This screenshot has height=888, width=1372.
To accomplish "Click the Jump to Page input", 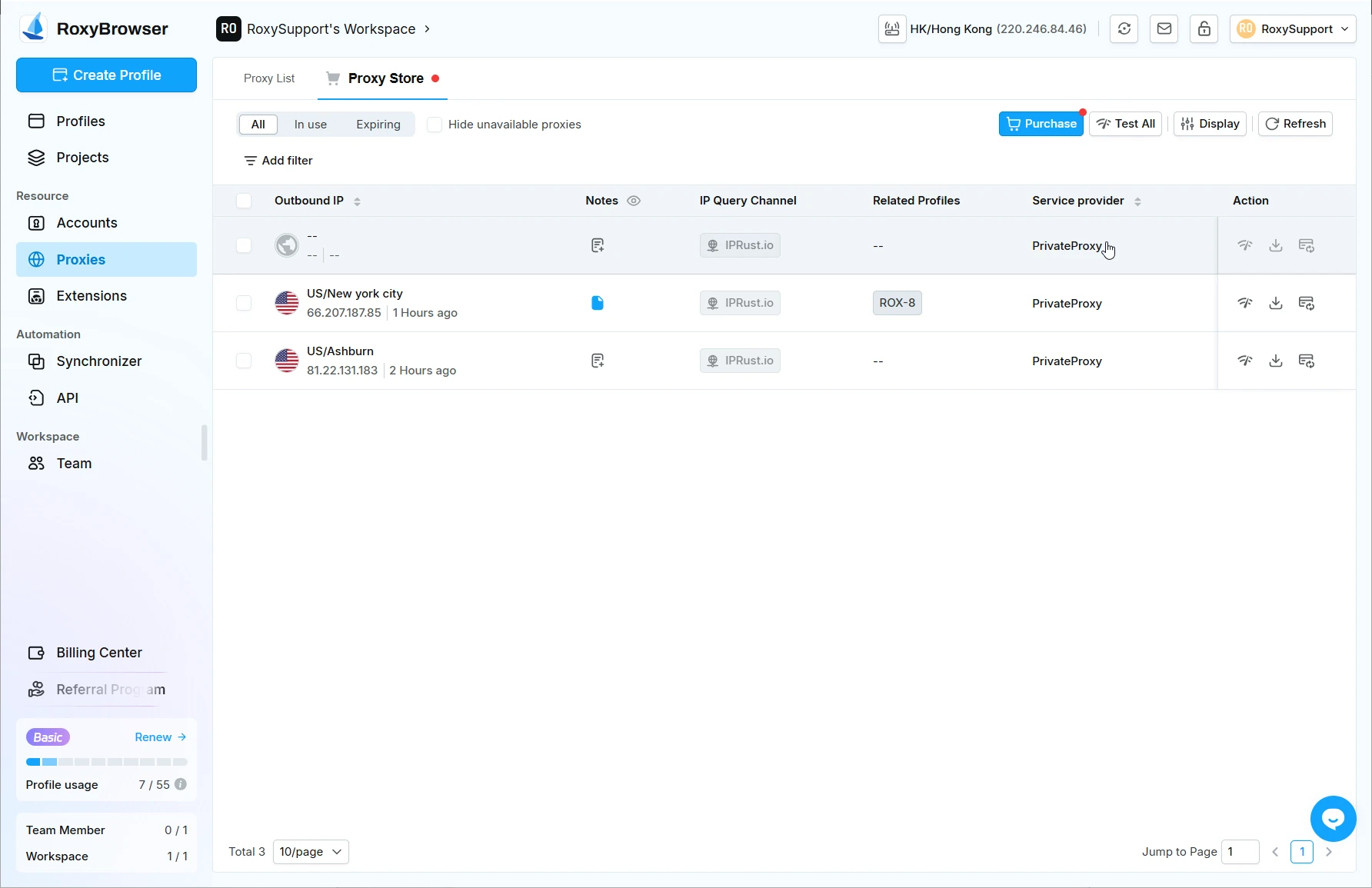I will pos(1240,852).
